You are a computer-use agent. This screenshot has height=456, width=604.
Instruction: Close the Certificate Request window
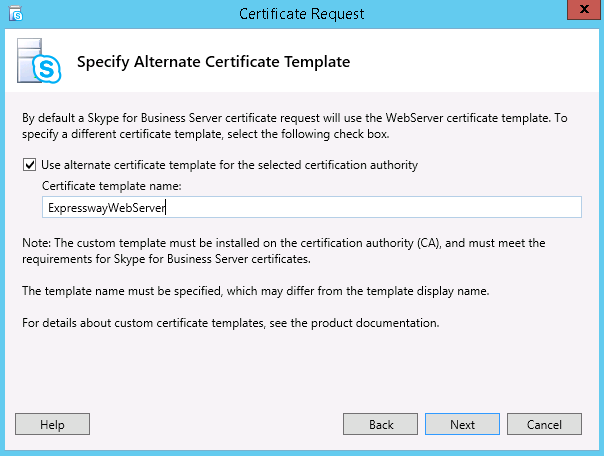click(584, 9)
